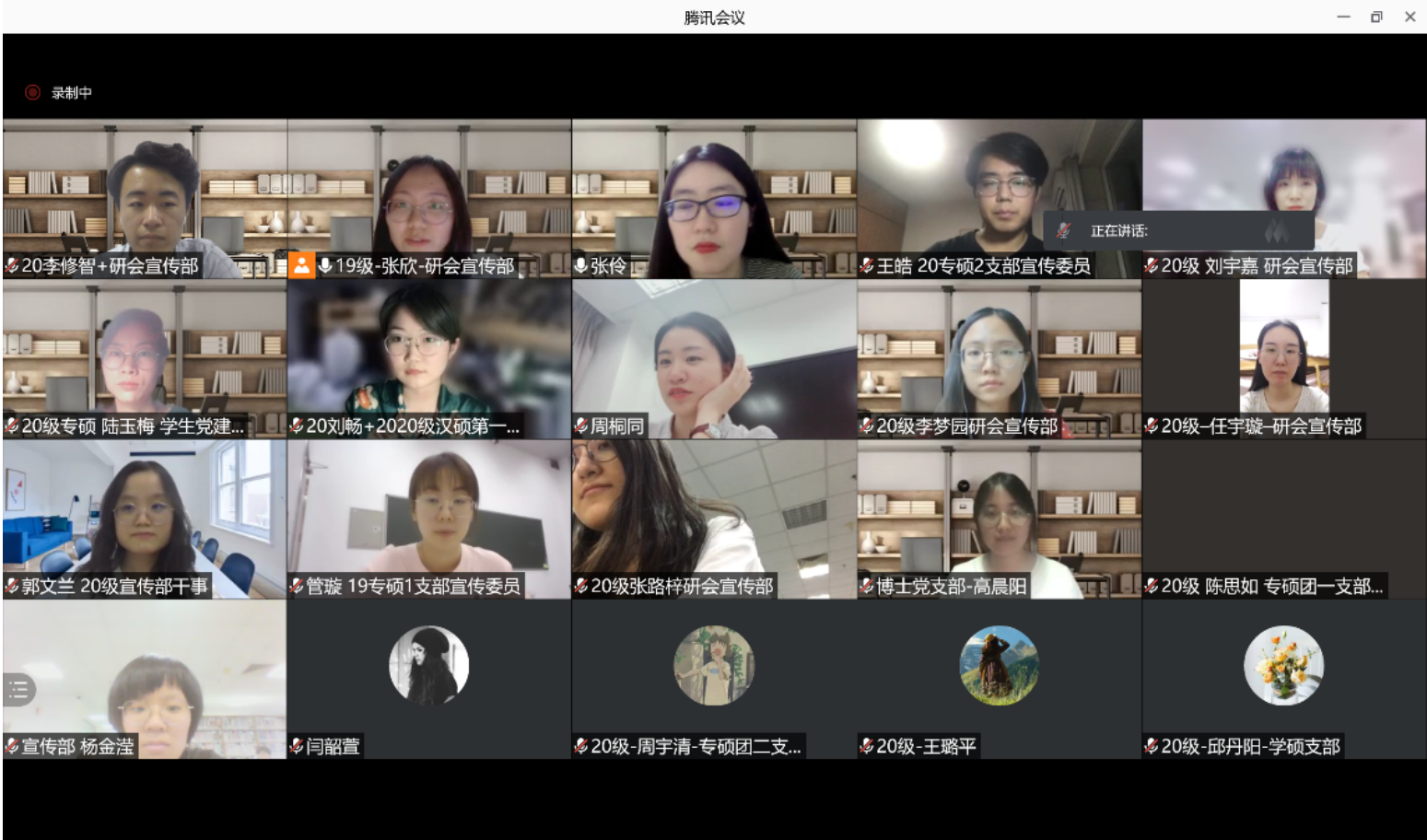Click the active microphone icon of 19级-张欣

point(325,266)
